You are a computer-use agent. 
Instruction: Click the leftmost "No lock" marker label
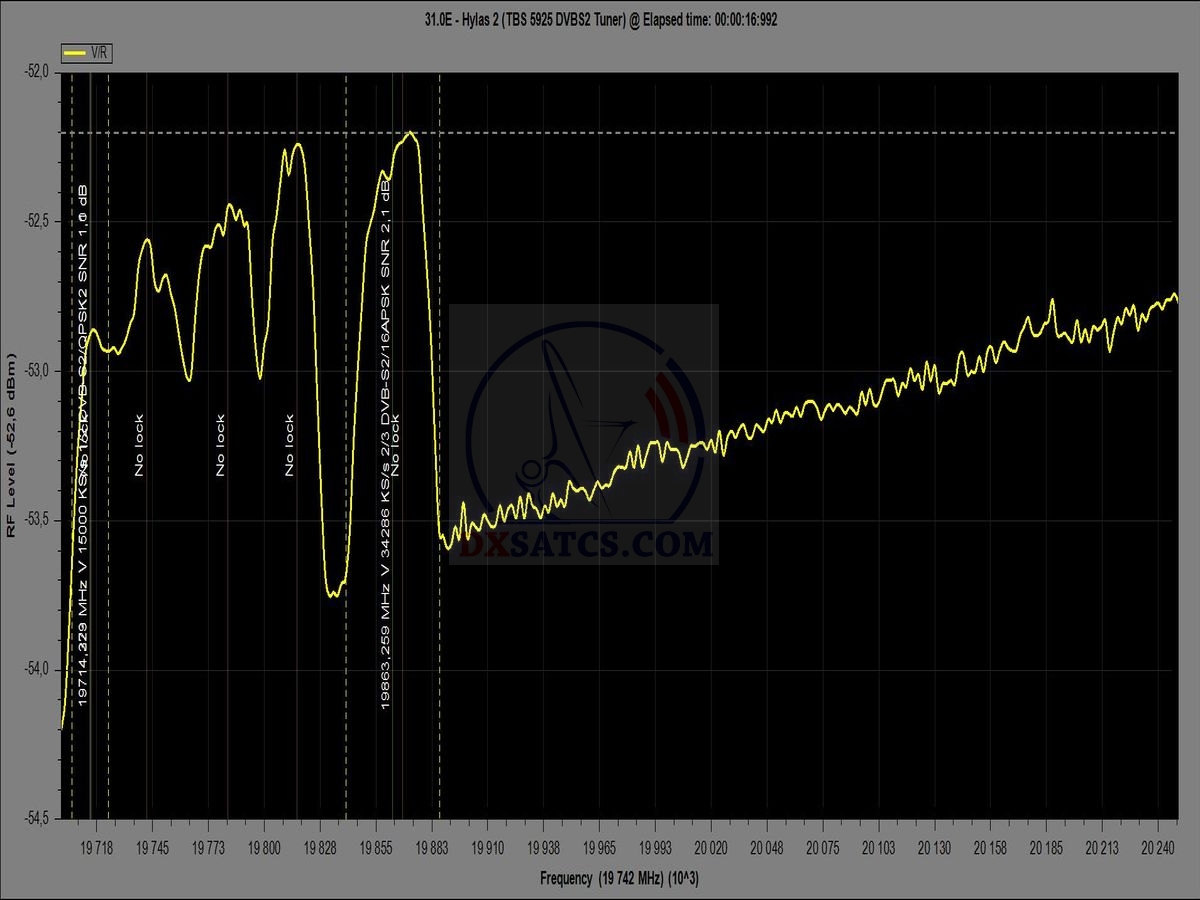click(x=139, y=445)
